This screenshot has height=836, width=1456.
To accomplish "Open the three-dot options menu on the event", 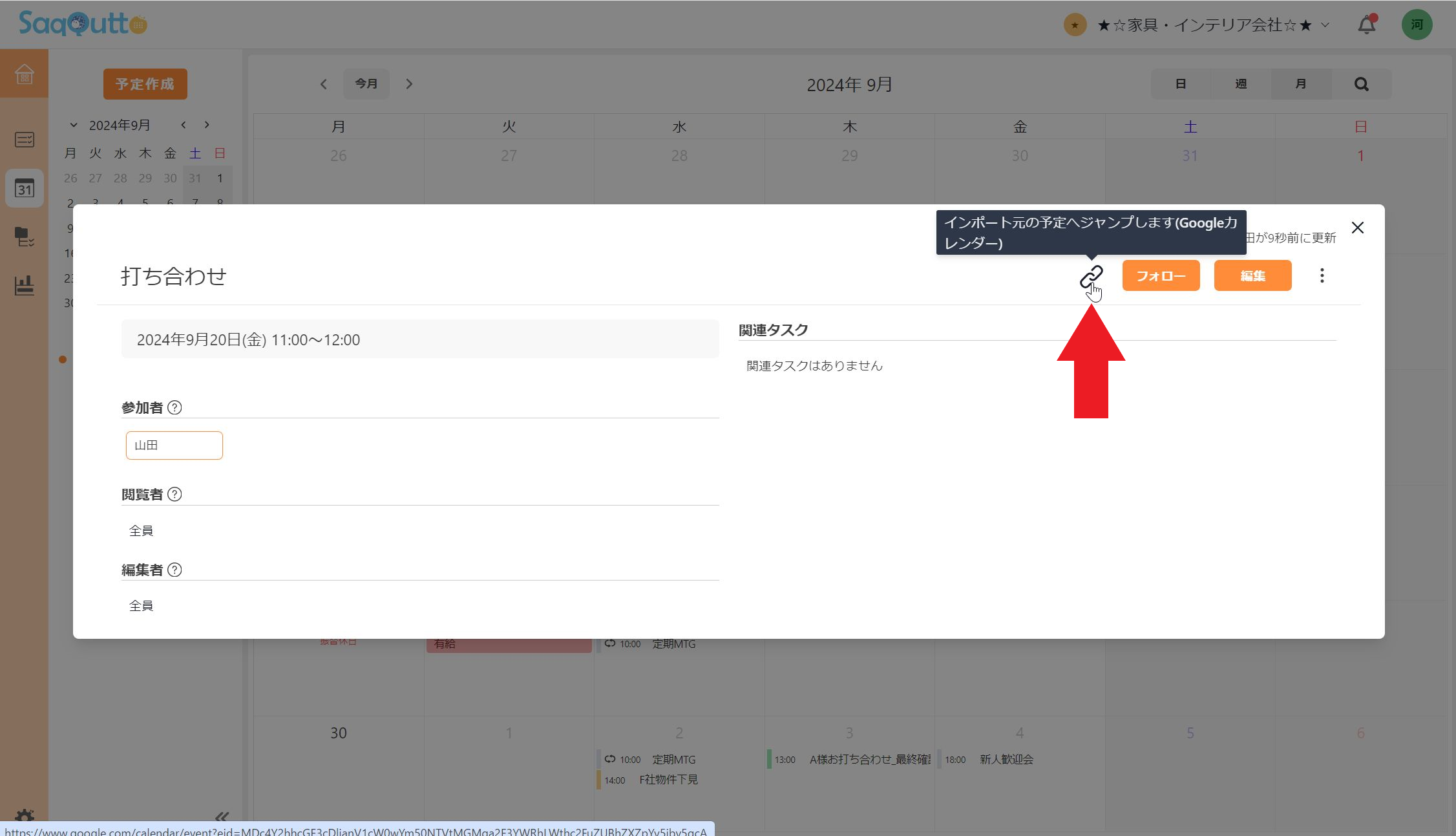I will 1322,275.
